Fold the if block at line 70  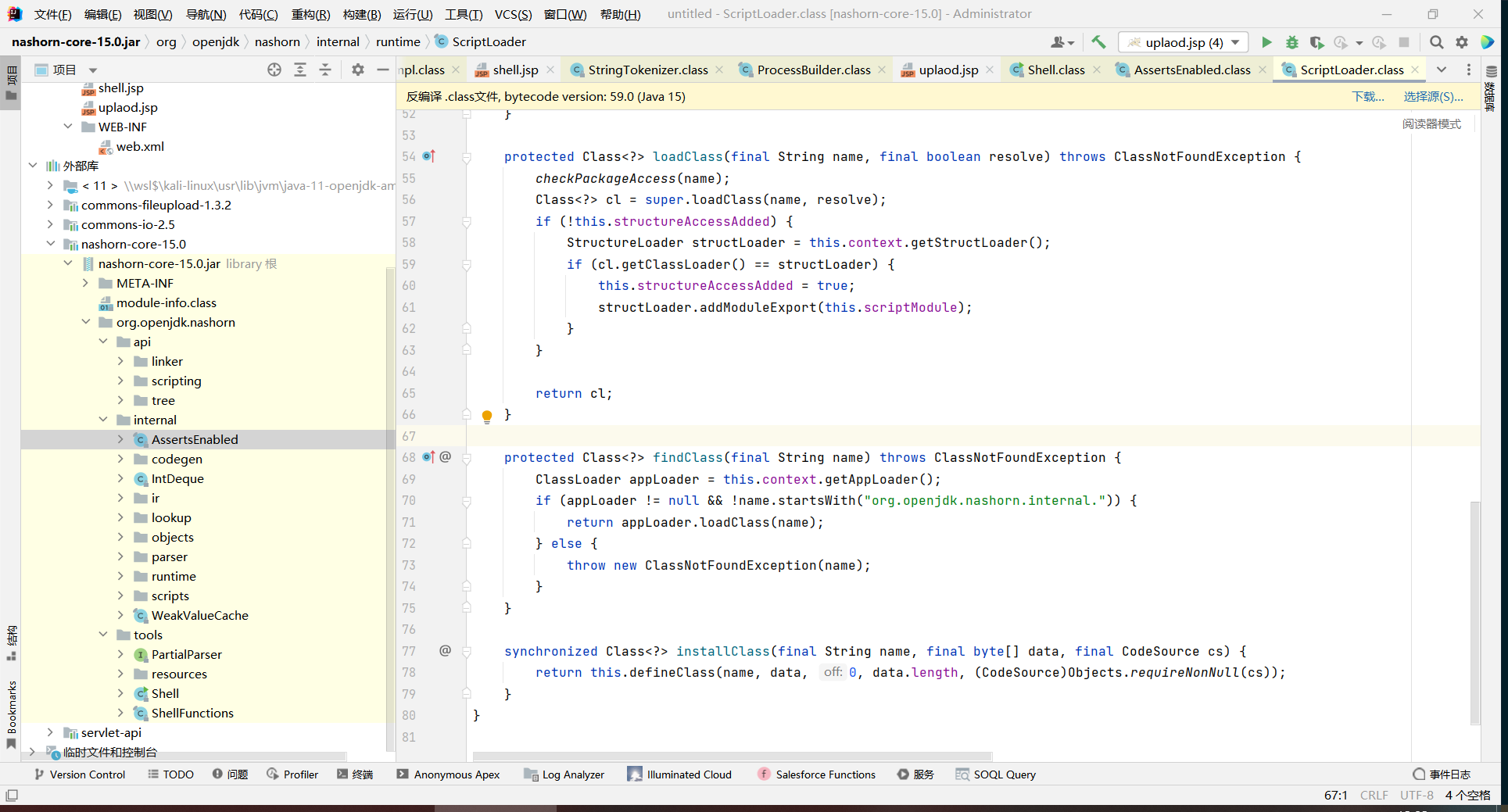pyautogui.click(x=467, y=501)
